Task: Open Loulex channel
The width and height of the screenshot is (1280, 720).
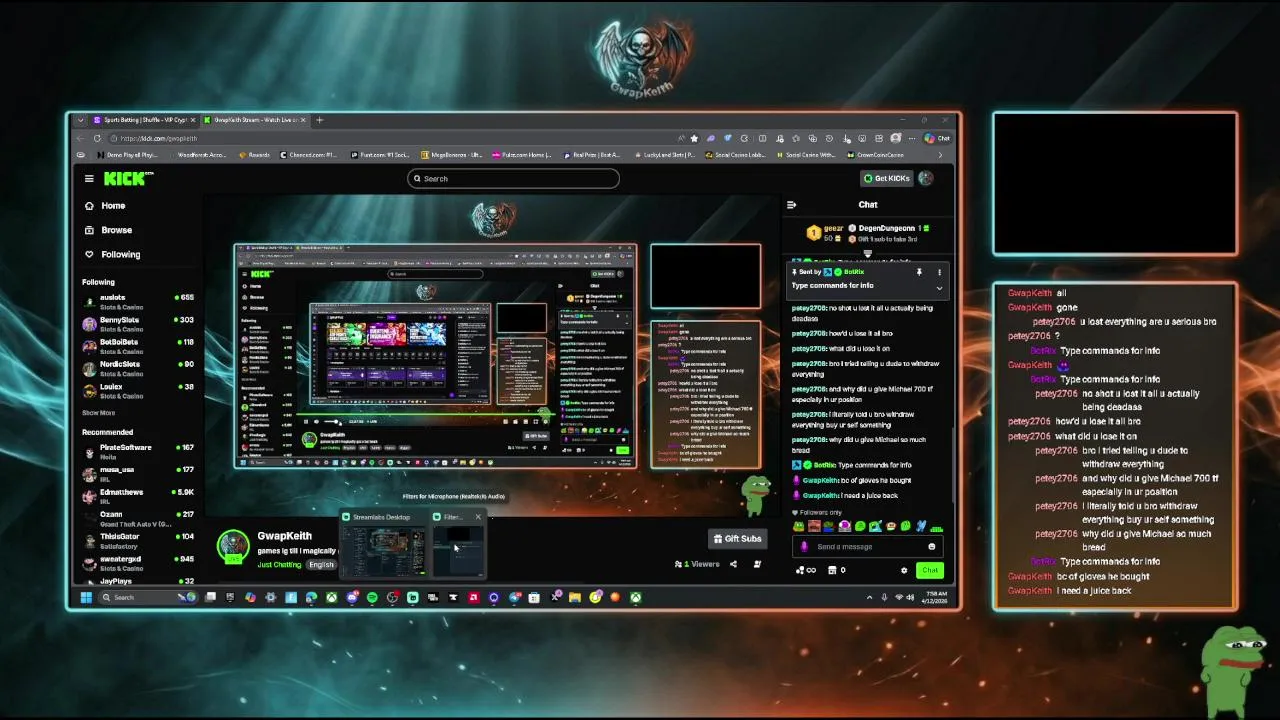Action: coord(138,389)
